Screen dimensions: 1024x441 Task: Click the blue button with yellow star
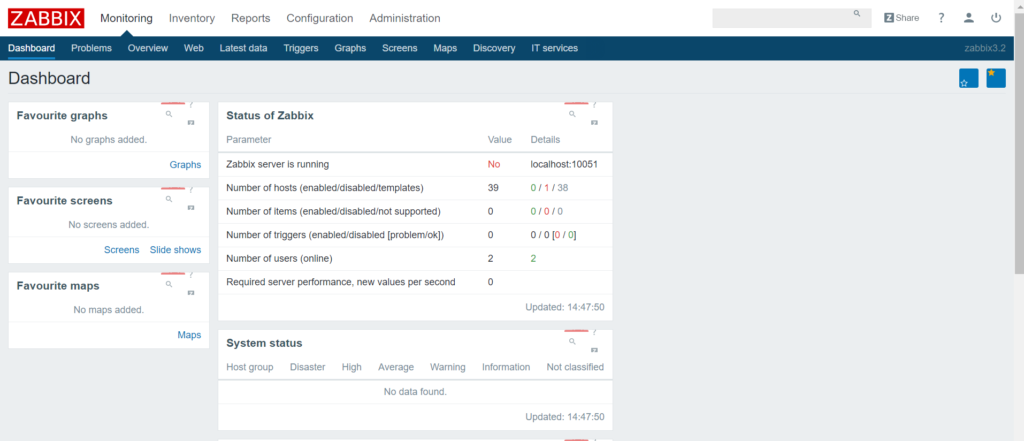(x=996, y=78)
